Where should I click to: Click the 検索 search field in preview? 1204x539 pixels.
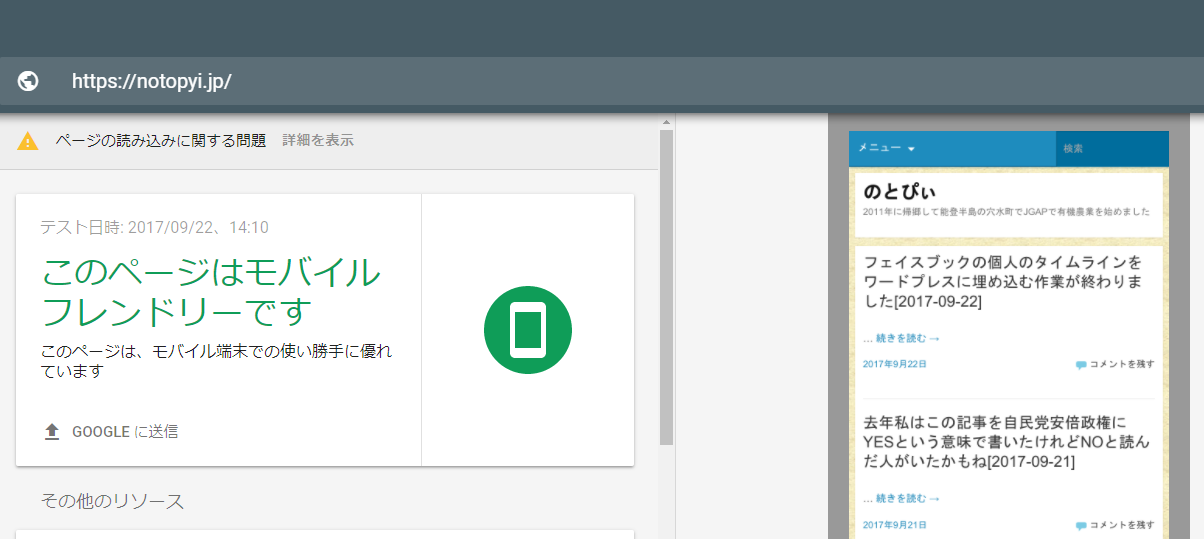1110,148
